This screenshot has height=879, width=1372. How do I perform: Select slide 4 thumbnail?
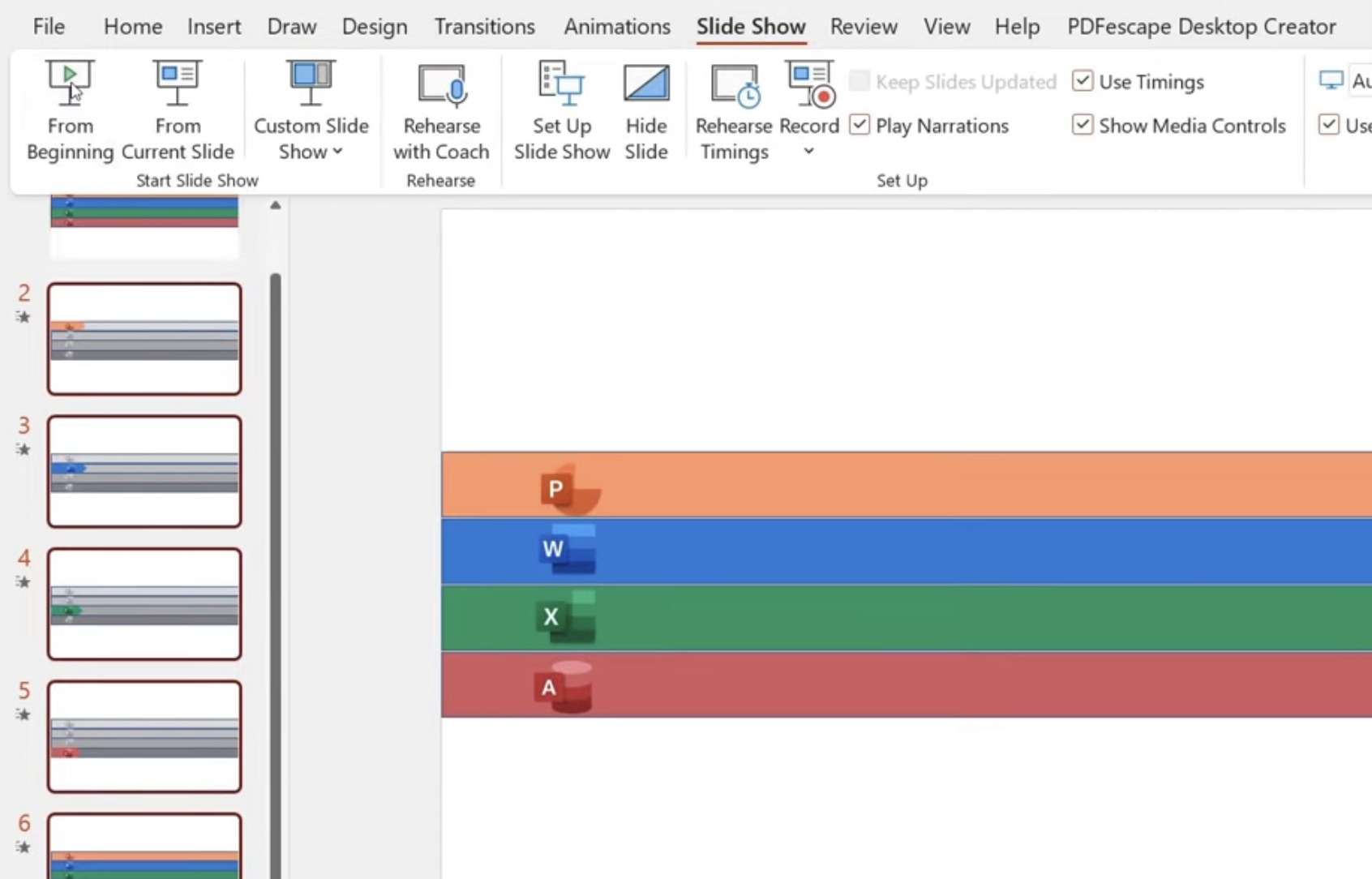click(x=144, y=604)
